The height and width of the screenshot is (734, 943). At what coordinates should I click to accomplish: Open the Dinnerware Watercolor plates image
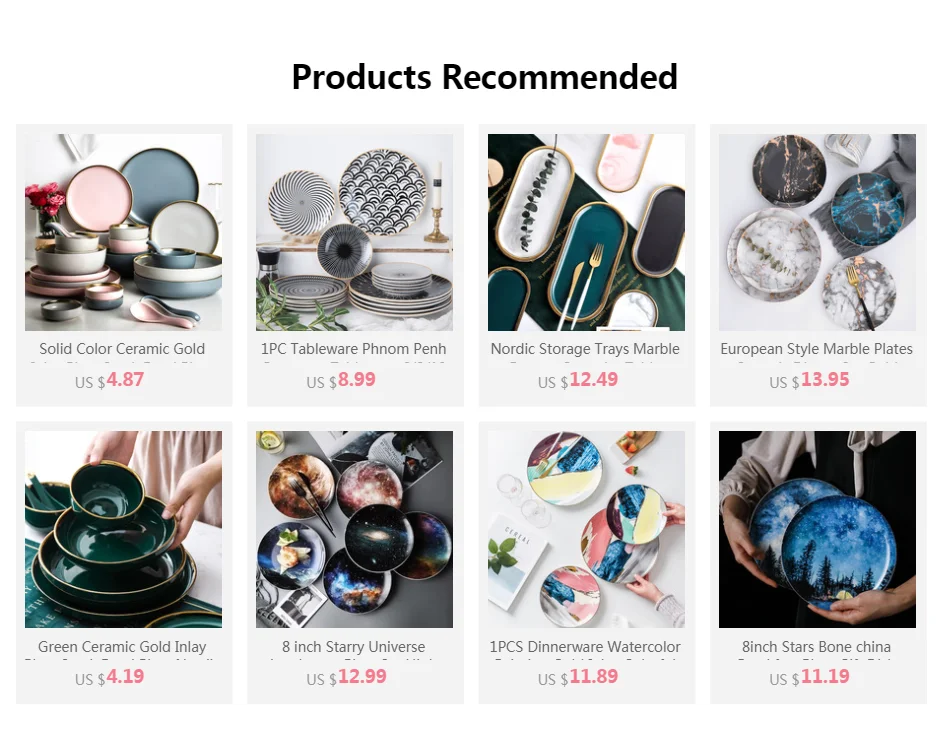pyautogui.click(x=586, y=529)
